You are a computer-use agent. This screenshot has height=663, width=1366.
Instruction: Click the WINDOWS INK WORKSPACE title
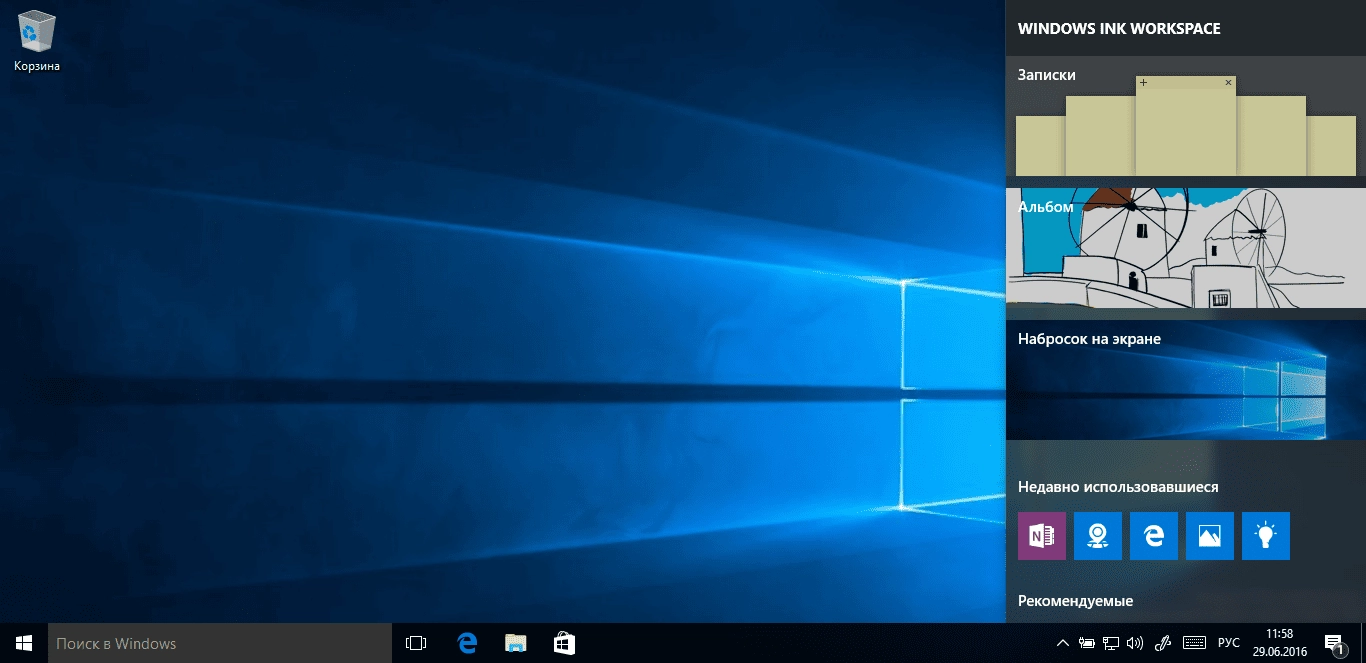tap(1119, 28)
